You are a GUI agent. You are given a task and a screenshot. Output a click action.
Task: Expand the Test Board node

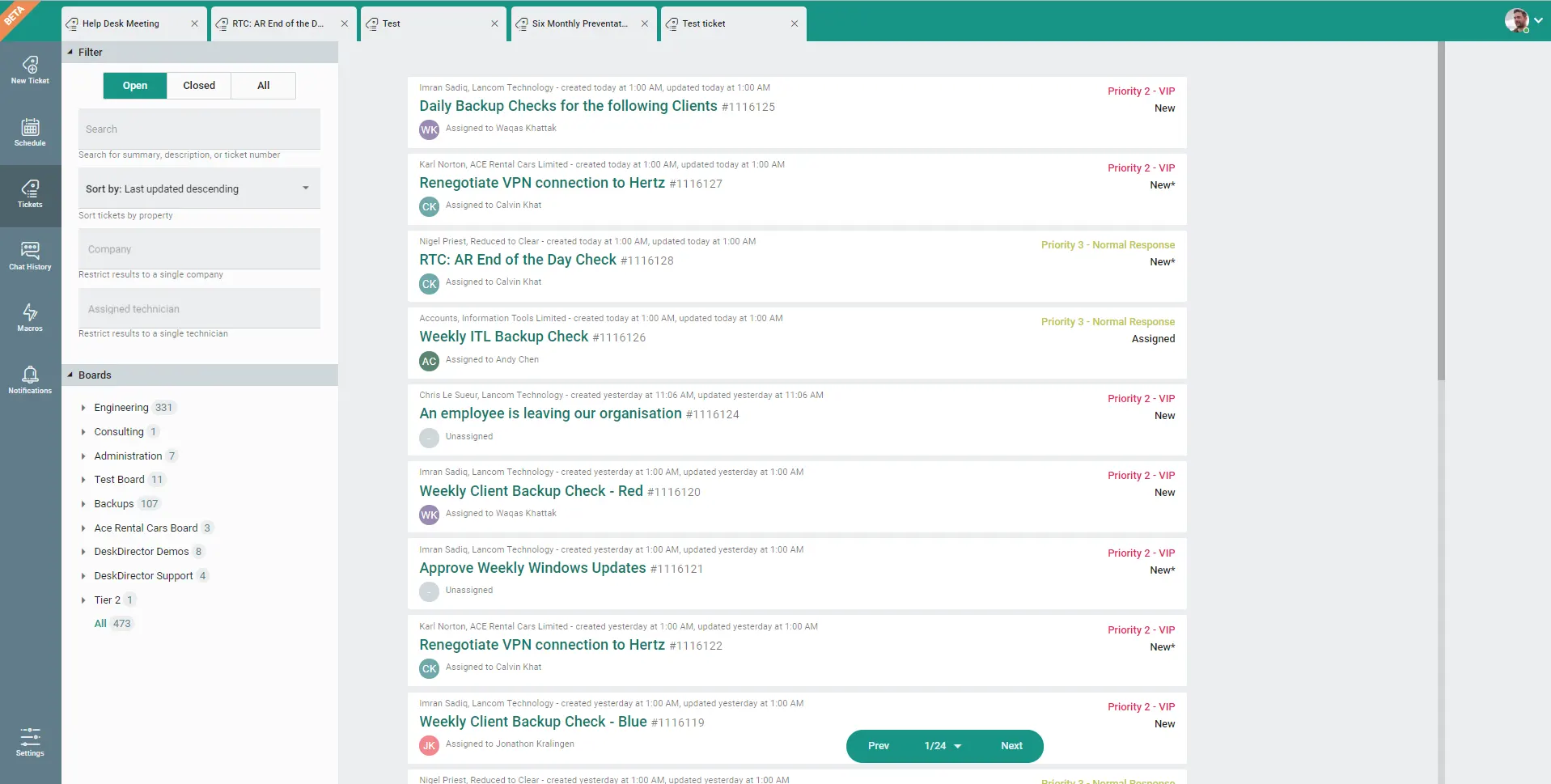(x=83, y=480)
